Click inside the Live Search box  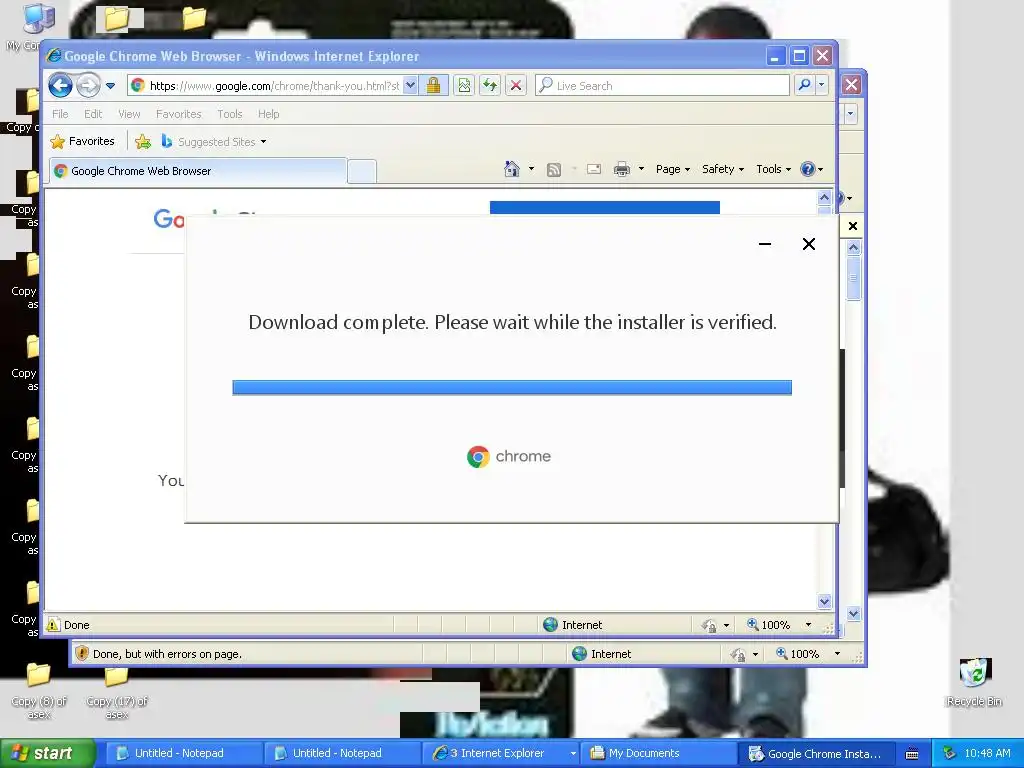pos(662,86)
